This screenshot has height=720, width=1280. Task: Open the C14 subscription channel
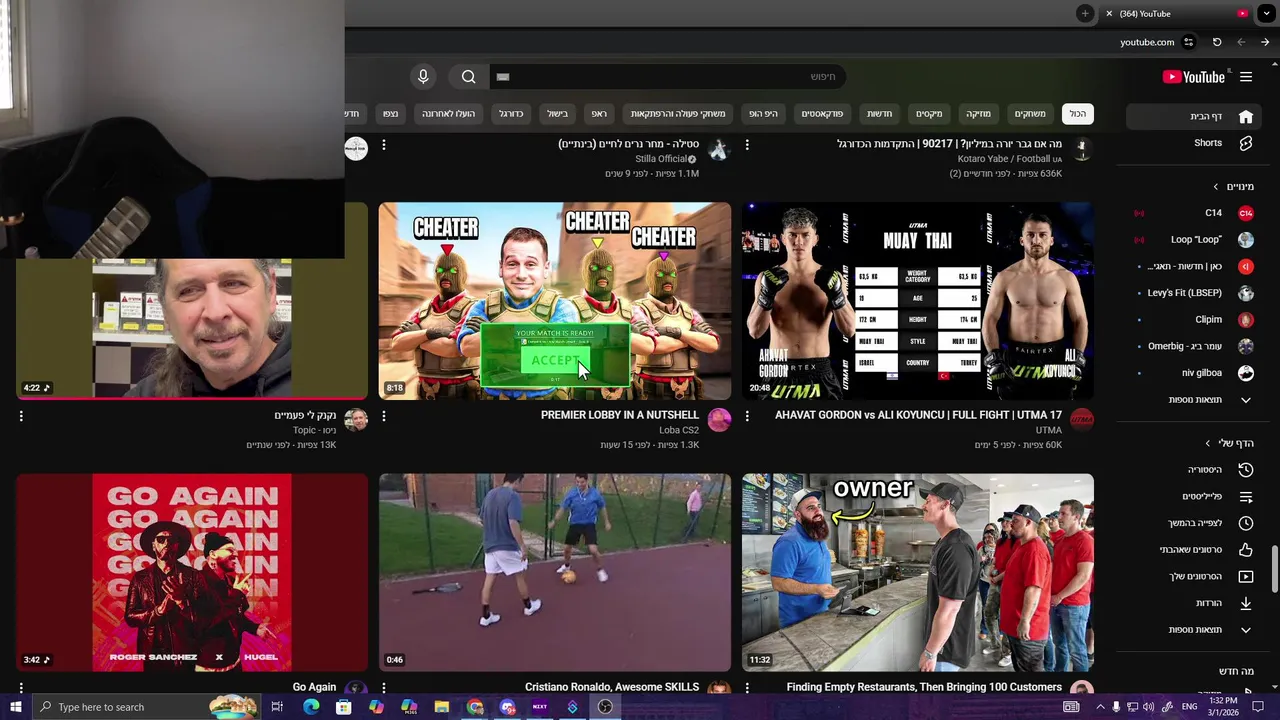pyautogui.click(x=1193, y=213)
